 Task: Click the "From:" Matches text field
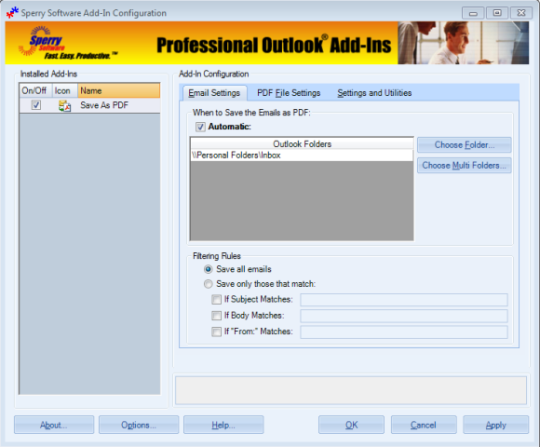(404, 332)
